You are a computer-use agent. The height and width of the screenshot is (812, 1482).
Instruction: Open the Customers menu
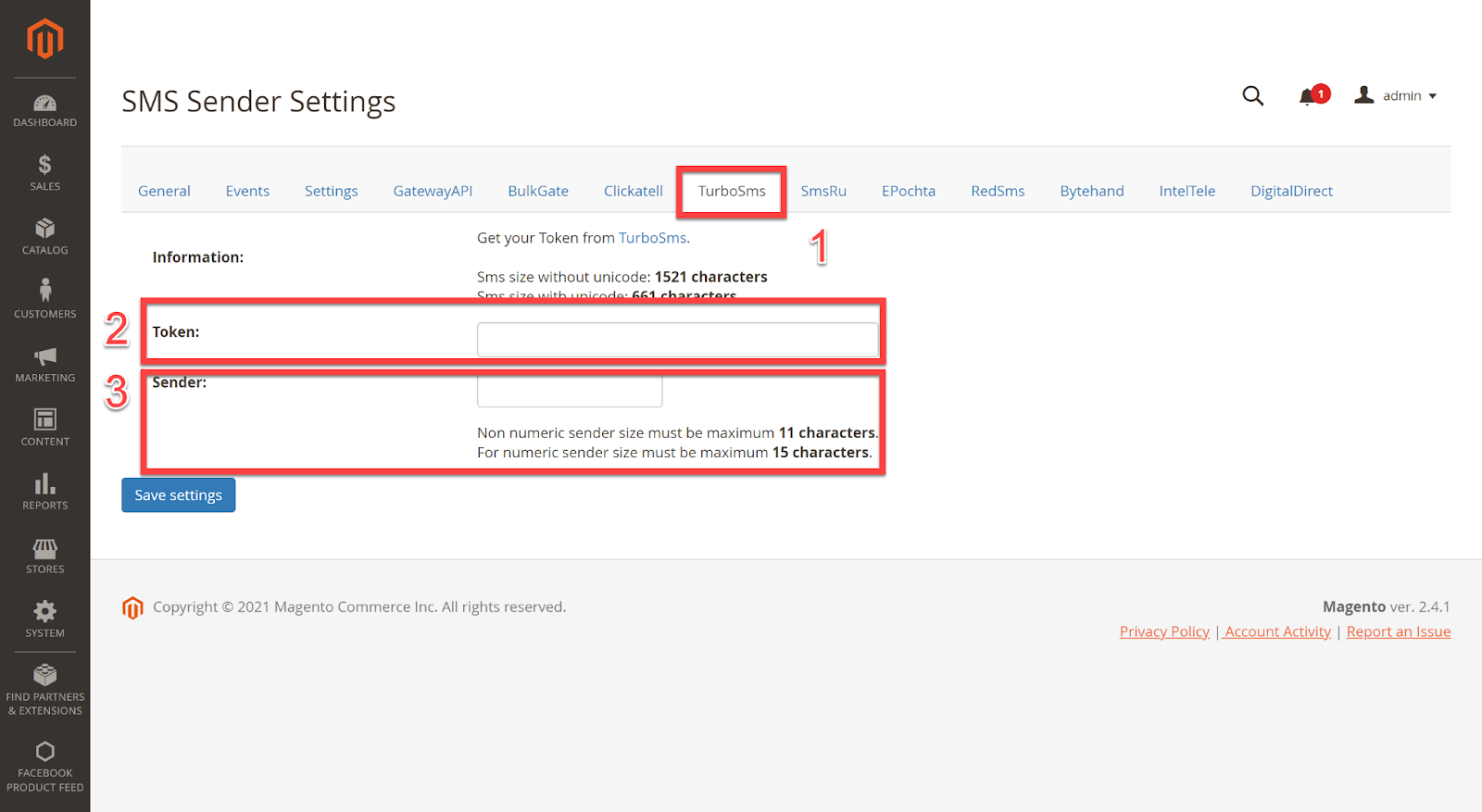(x=44, y=300)
